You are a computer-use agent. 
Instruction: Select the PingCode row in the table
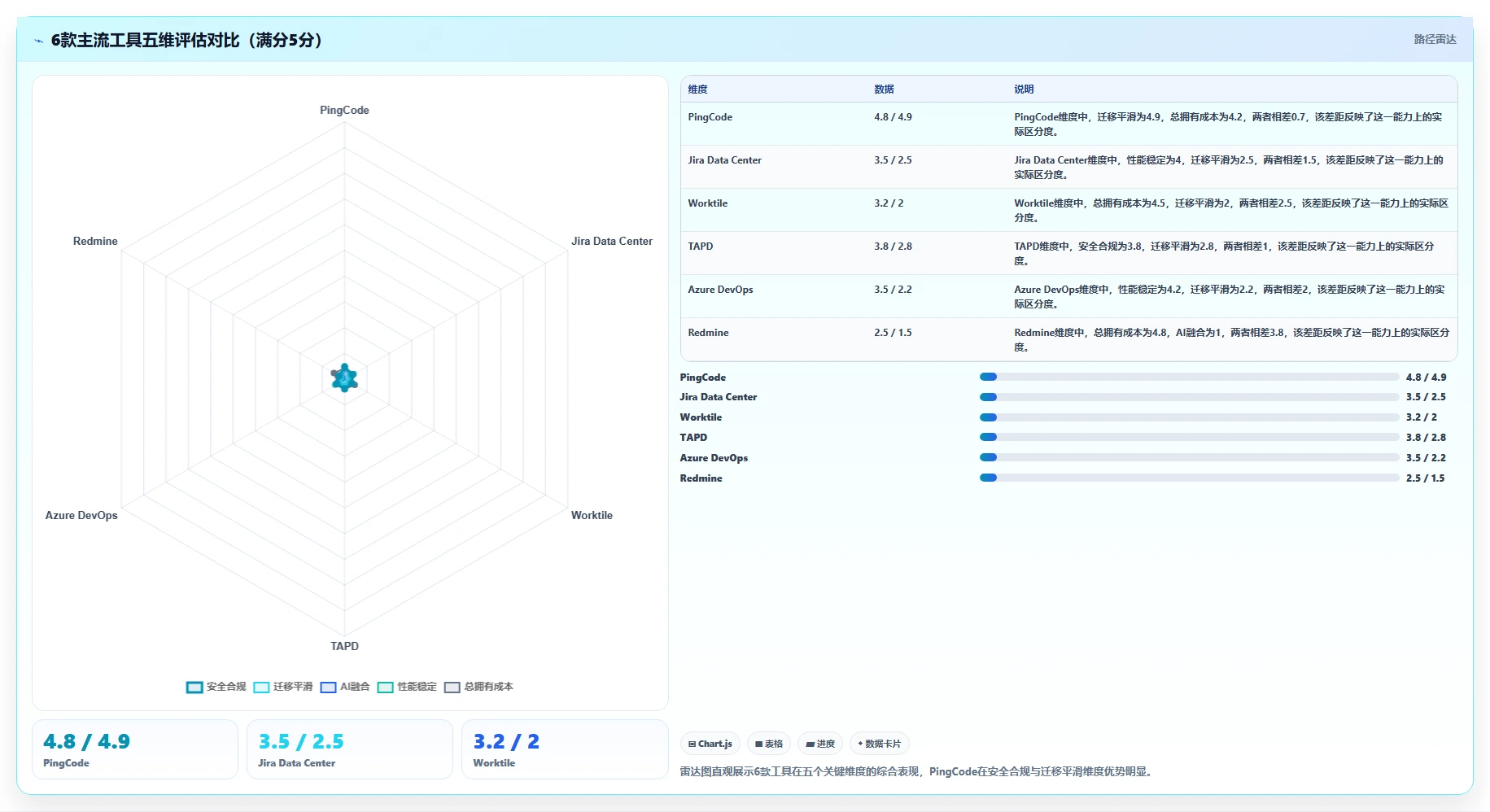point(1068,124)
